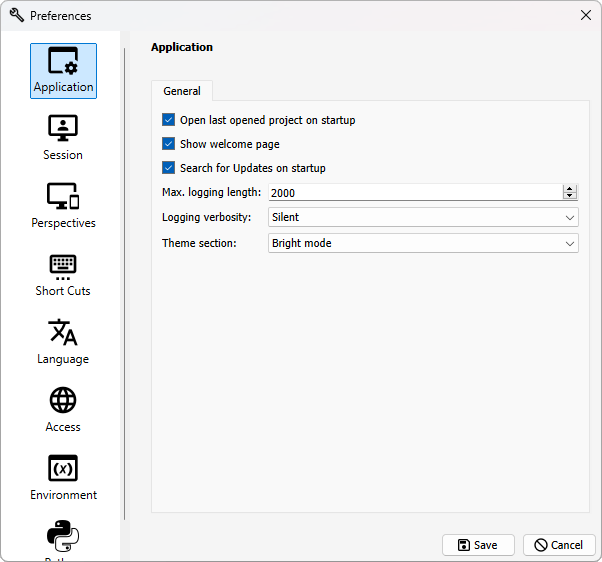Open the Python preferences category
Viewport: 602px width, 562px height.
pyautogui.click(x=63, y=539)
